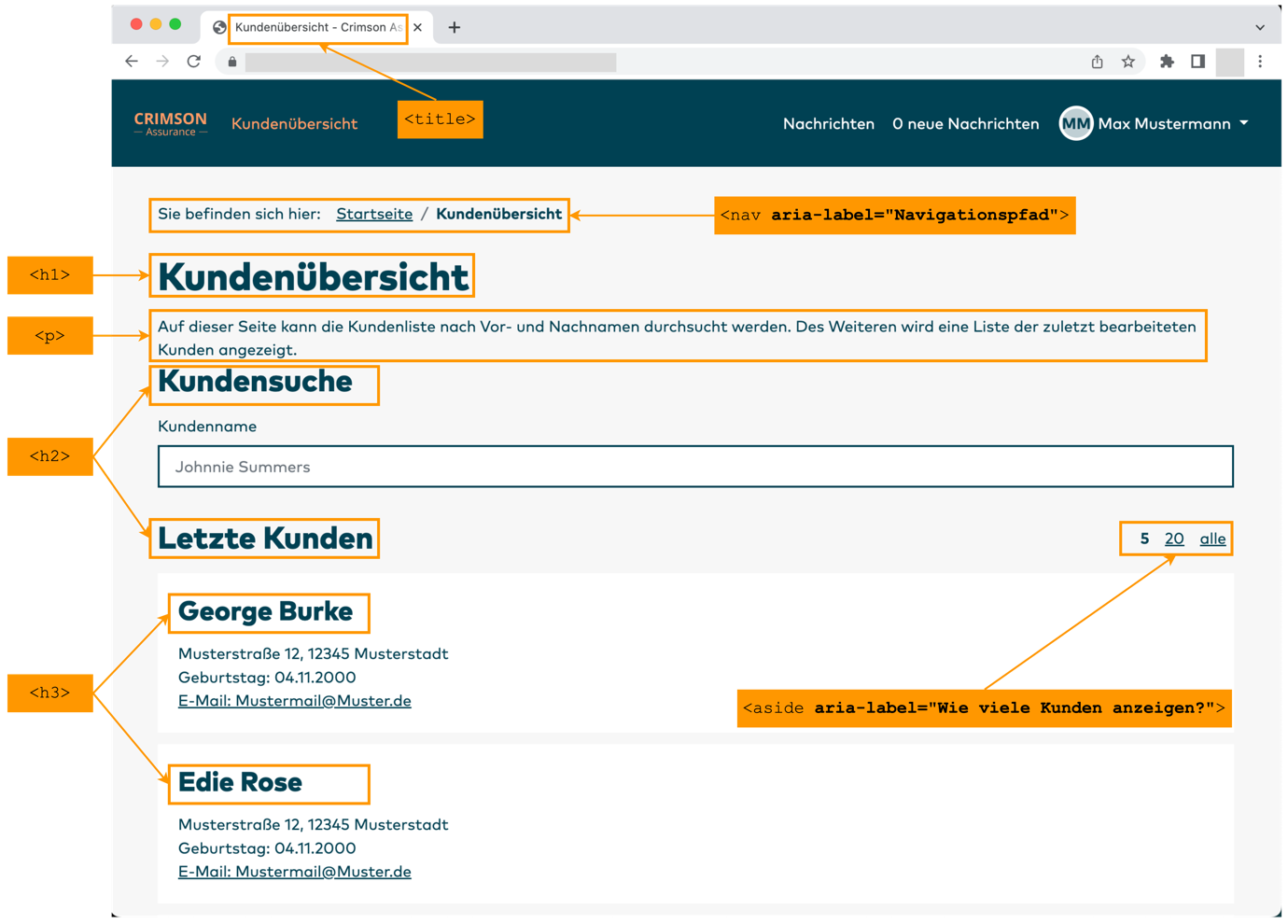Viewport: 1288px width, 924px height.
Task: Bookmark the page with the star icon
Action: 1128,62
